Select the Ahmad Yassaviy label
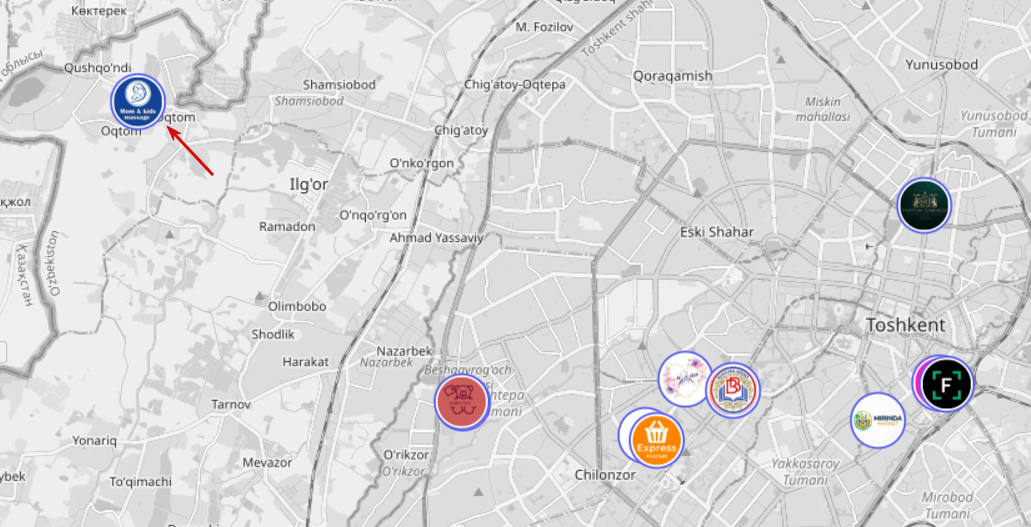The width and height of the screenshot is (1031, 527). tap(436, 238)
